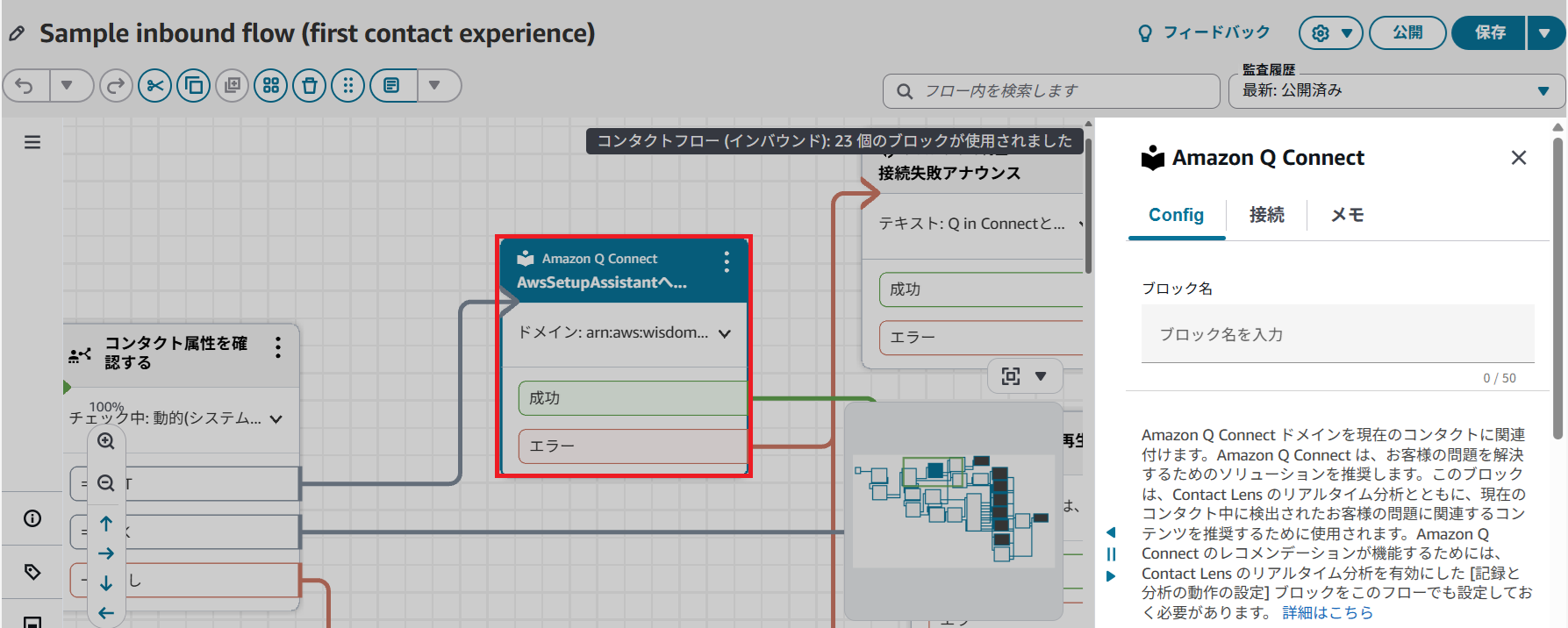Click the 接続失敗アナウンス block title
1568x628 pixels.
[949, 173]
